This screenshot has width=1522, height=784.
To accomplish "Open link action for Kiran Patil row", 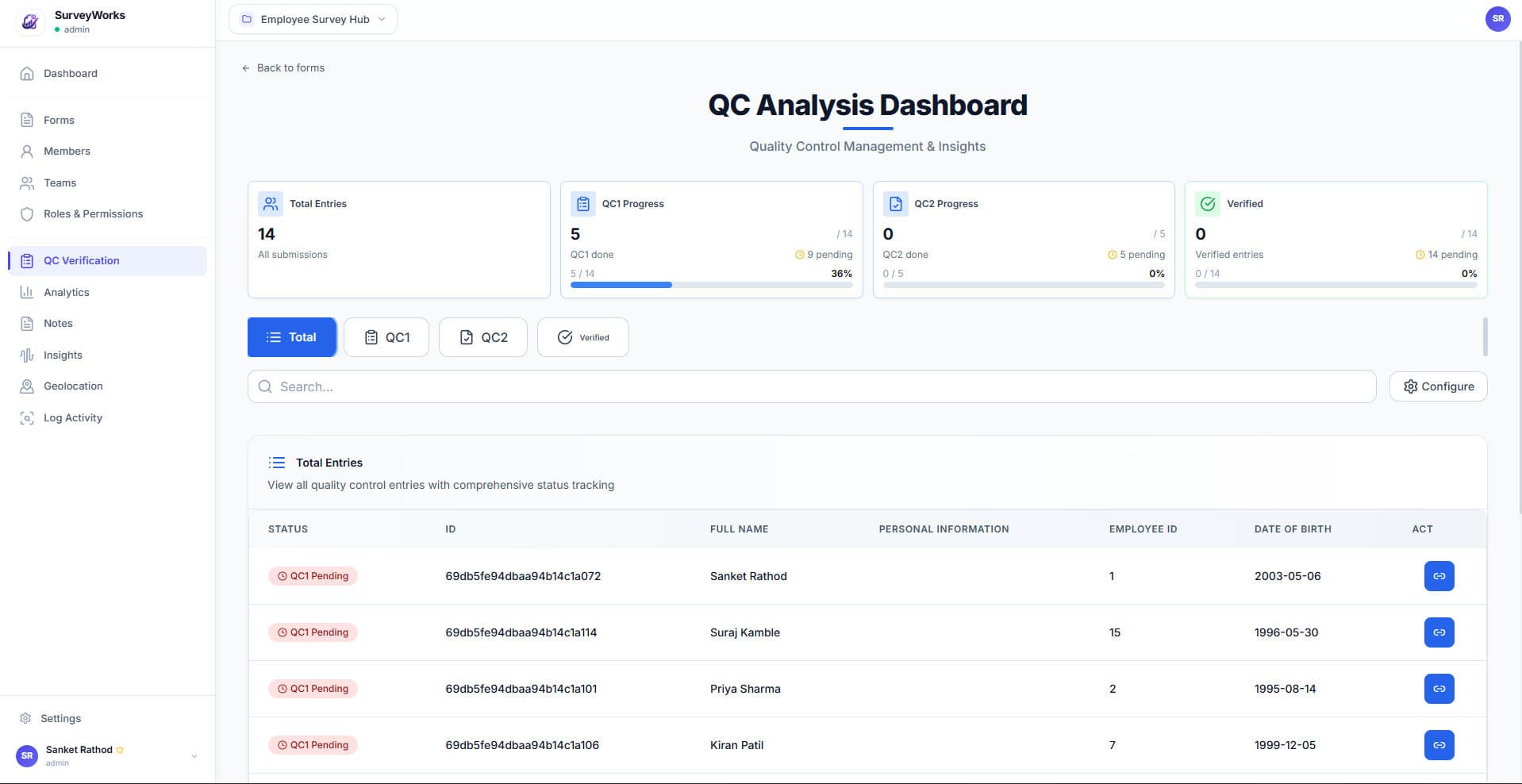I will 1439,745.
